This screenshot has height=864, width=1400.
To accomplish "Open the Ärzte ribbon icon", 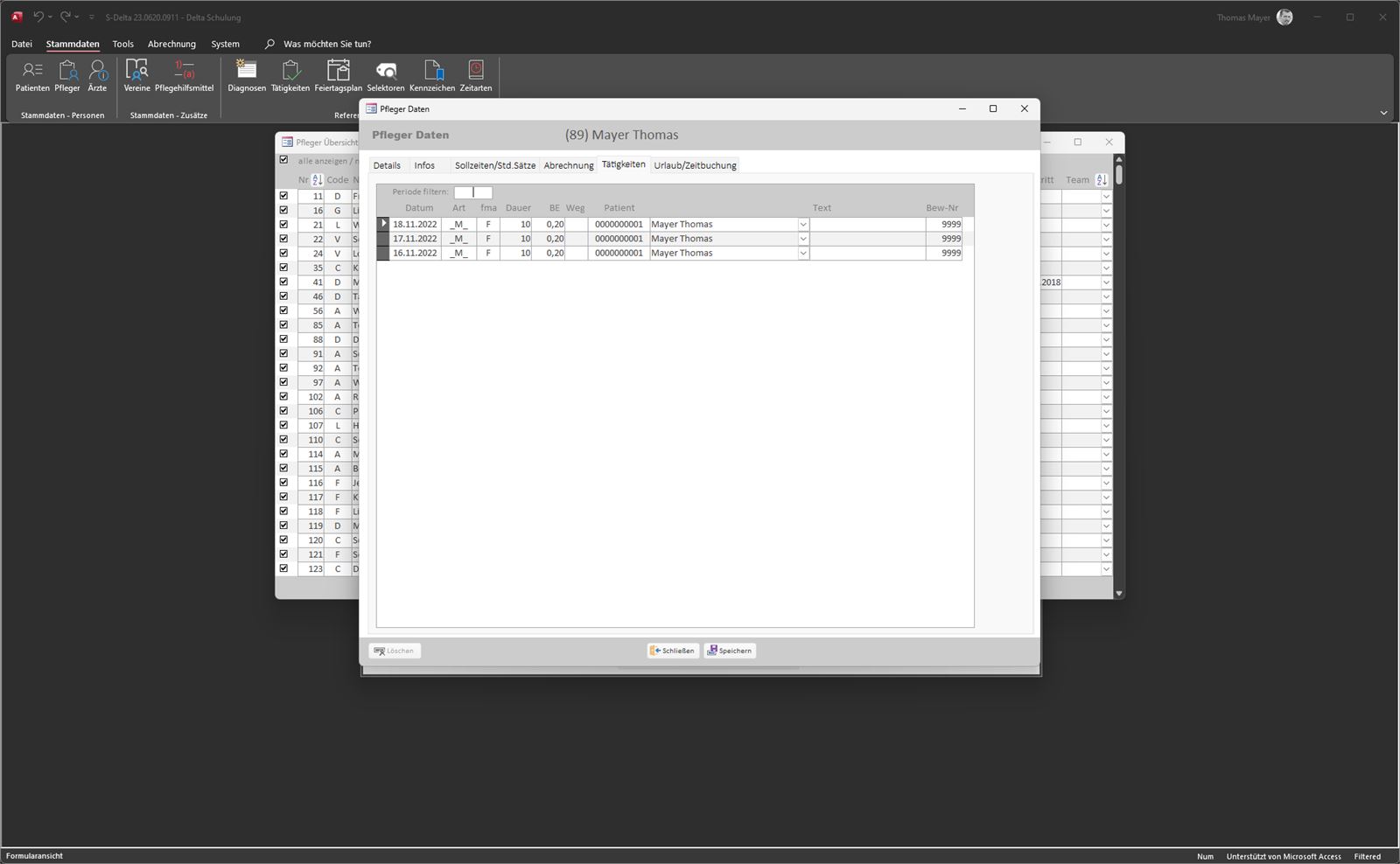I will point(97,75).
